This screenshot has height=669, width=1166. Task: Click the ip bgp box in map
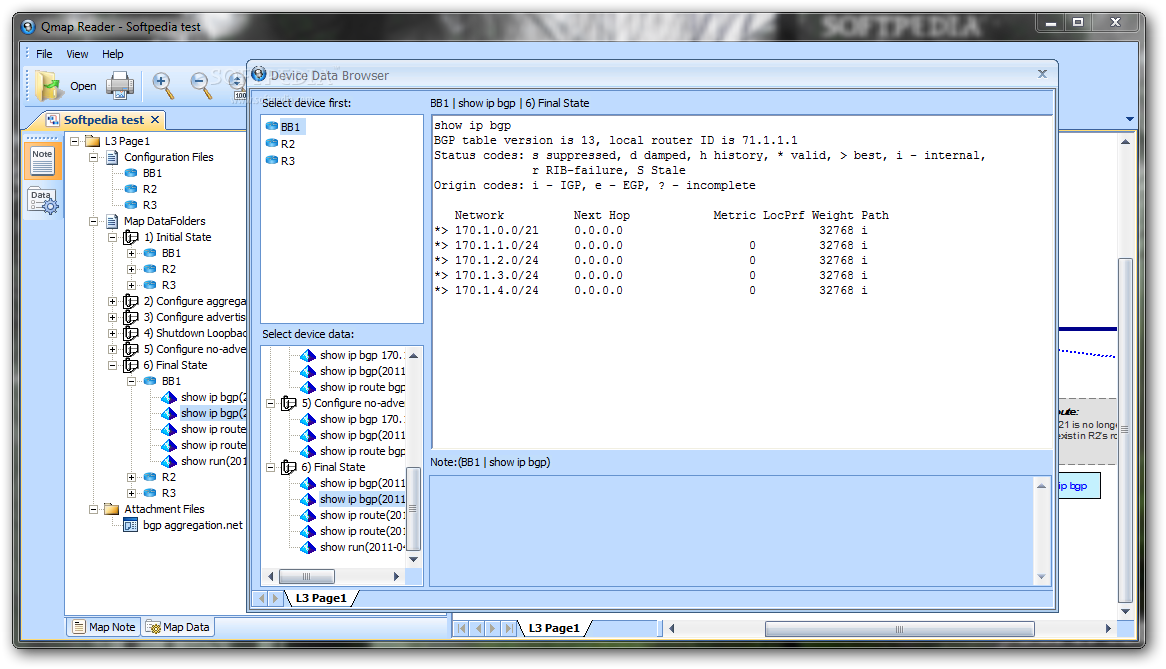click(1078, 486)
